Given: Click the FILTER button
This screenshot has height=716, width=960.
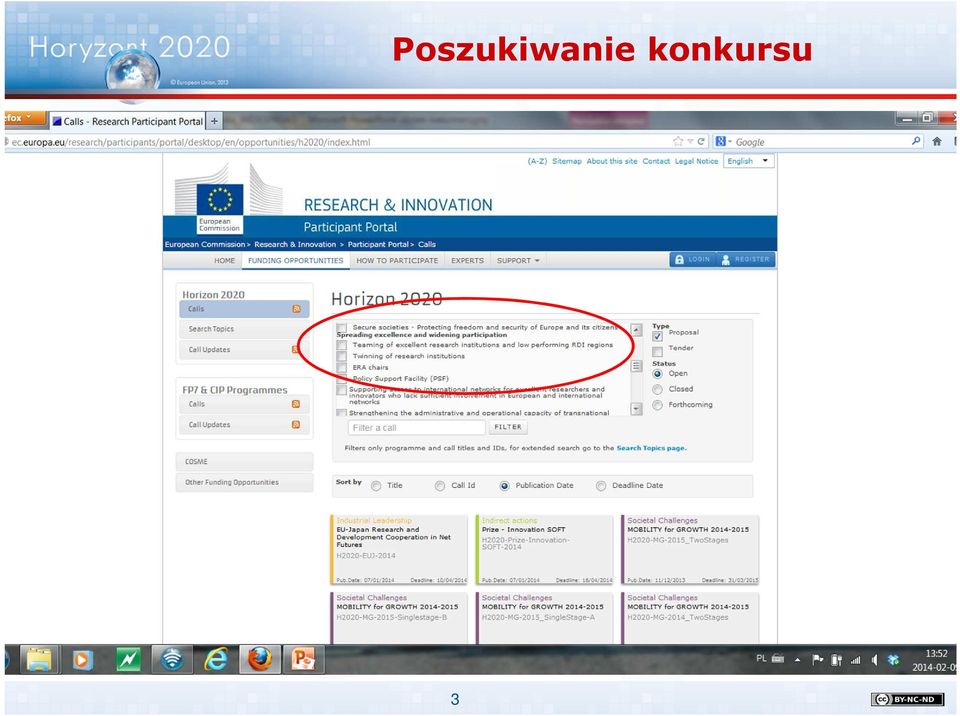Looking at the screenshot, I should (508, 427).
